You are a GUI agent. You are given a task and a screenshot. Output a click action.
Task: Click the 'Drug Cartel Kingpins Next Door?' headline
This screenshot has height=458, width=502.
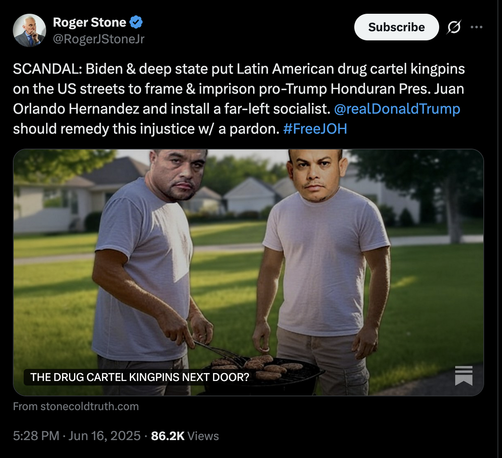(140, 377)
